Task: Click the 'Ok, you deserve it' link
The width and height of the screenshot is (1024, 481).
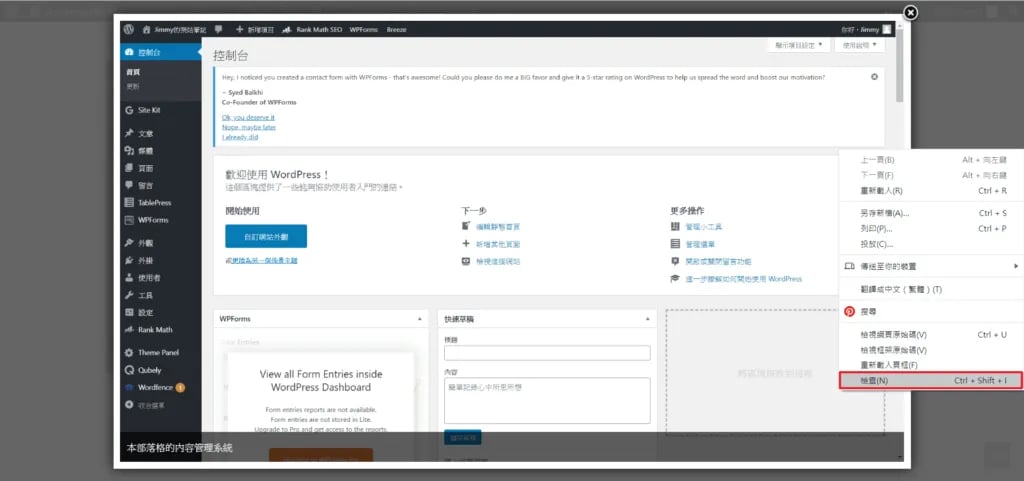Action: click(x=248, y=117)
